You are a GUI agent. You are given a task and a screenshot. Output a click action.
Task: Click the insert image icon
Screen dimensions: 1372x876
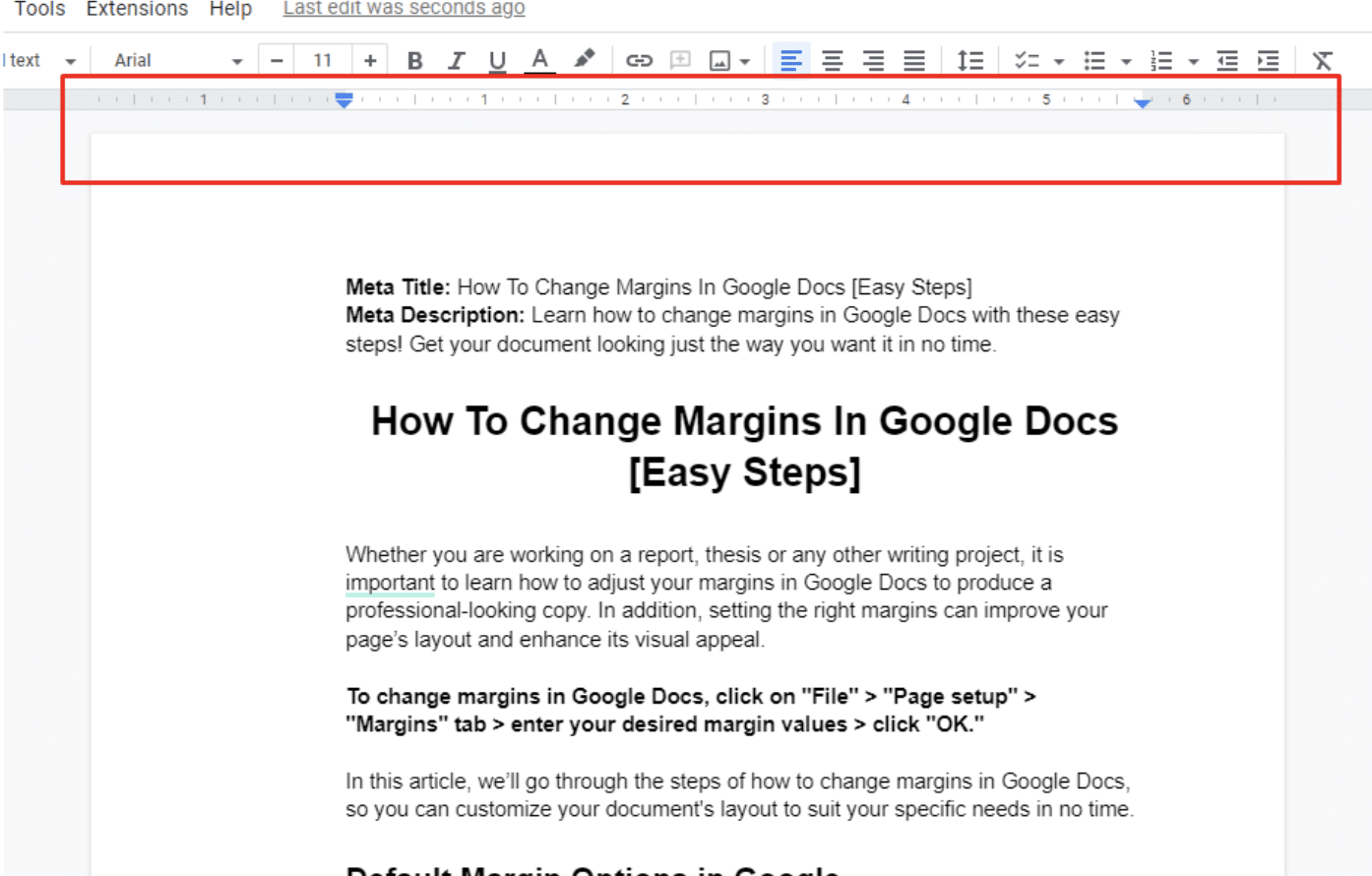pyautogui.click(x=720, y=61)
